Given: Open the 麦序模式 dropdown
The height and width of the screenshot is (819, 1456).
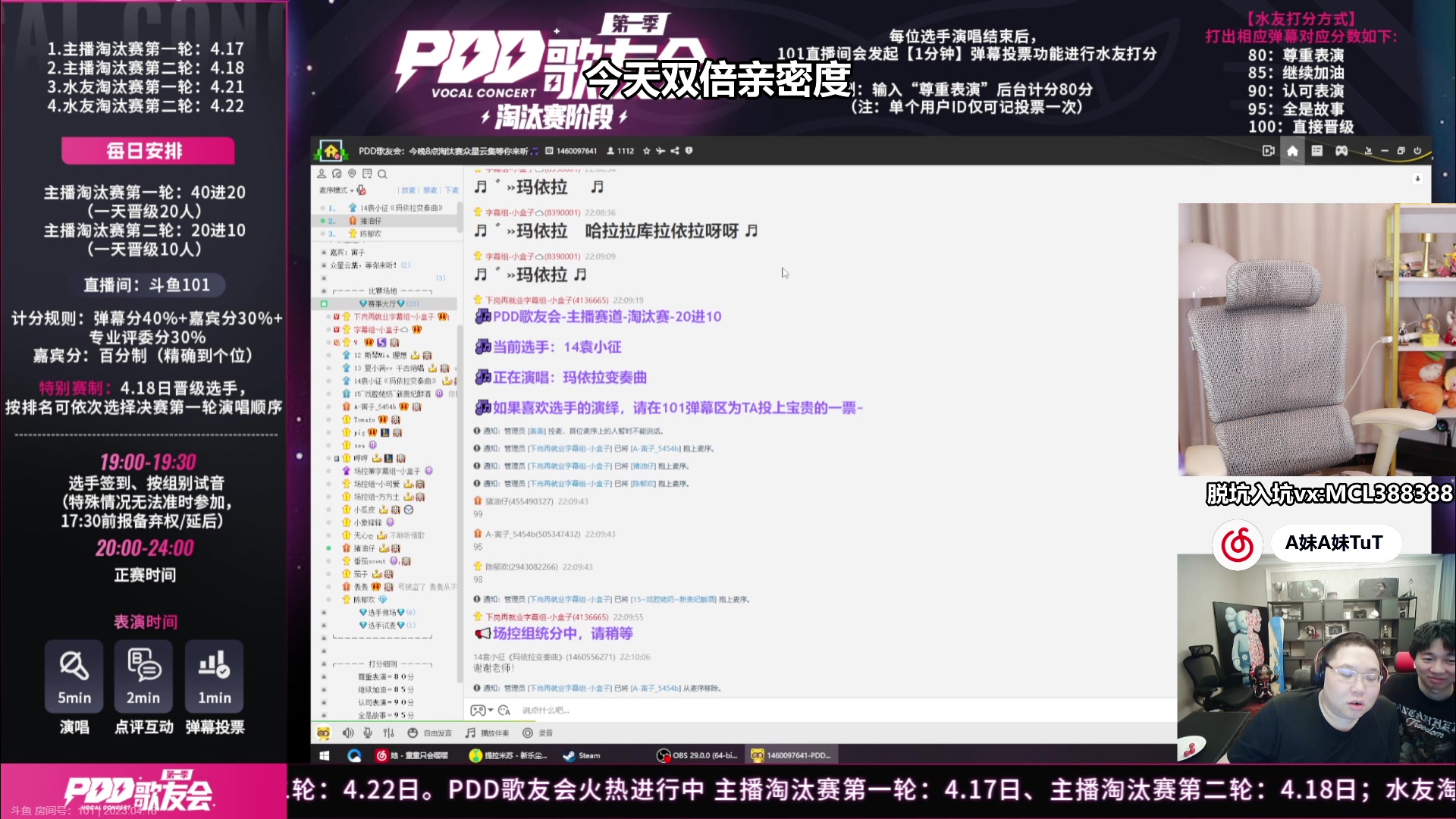Looking at the screenshot, I should [336, 190].
